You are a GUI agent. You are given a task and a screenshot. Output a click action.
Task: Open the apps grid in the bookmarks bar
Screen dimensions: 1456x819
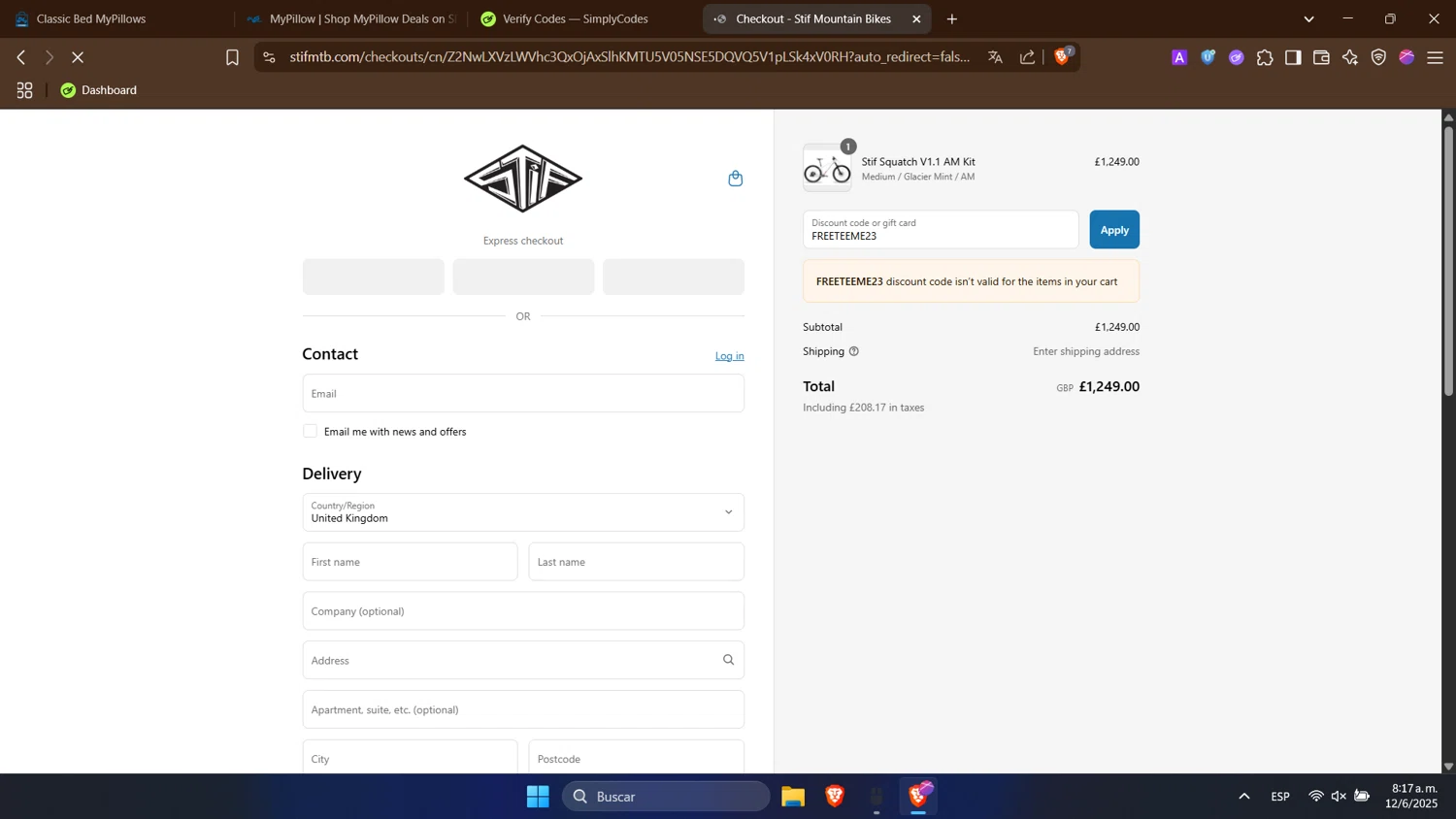[x=25, y=90]
